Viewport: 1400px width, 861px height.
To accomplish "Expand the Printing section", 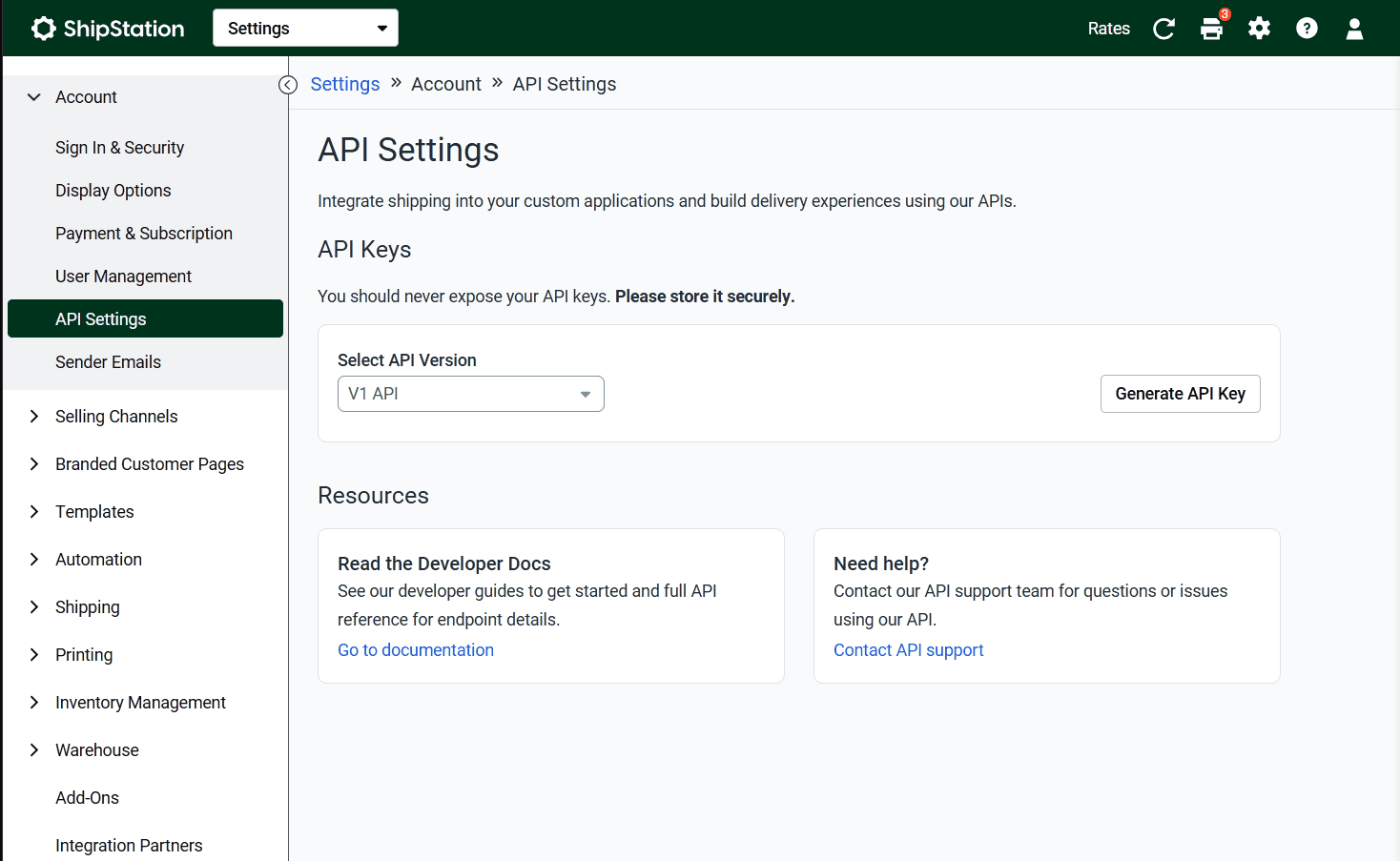I will click(34, 655).
